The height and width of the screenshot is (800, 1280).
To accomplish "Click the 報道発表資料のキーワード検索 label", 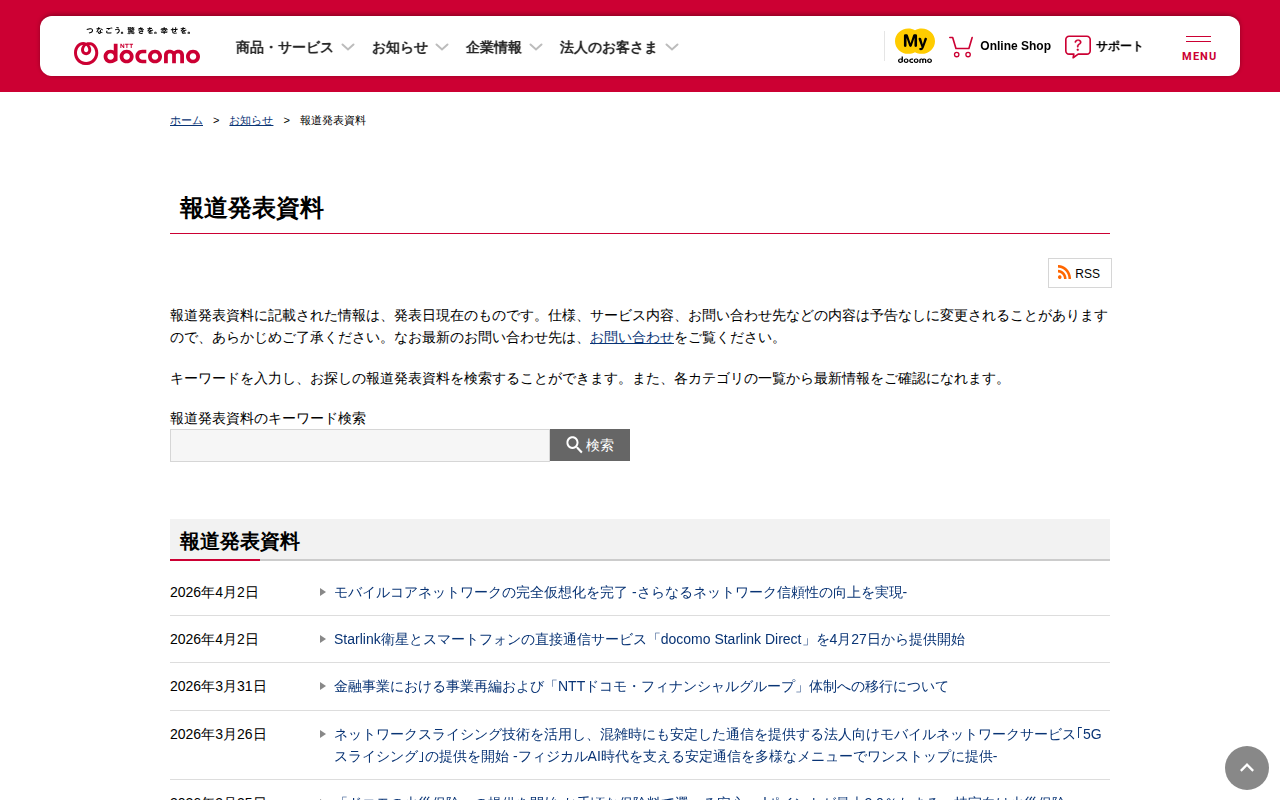I will click(268, 418).
